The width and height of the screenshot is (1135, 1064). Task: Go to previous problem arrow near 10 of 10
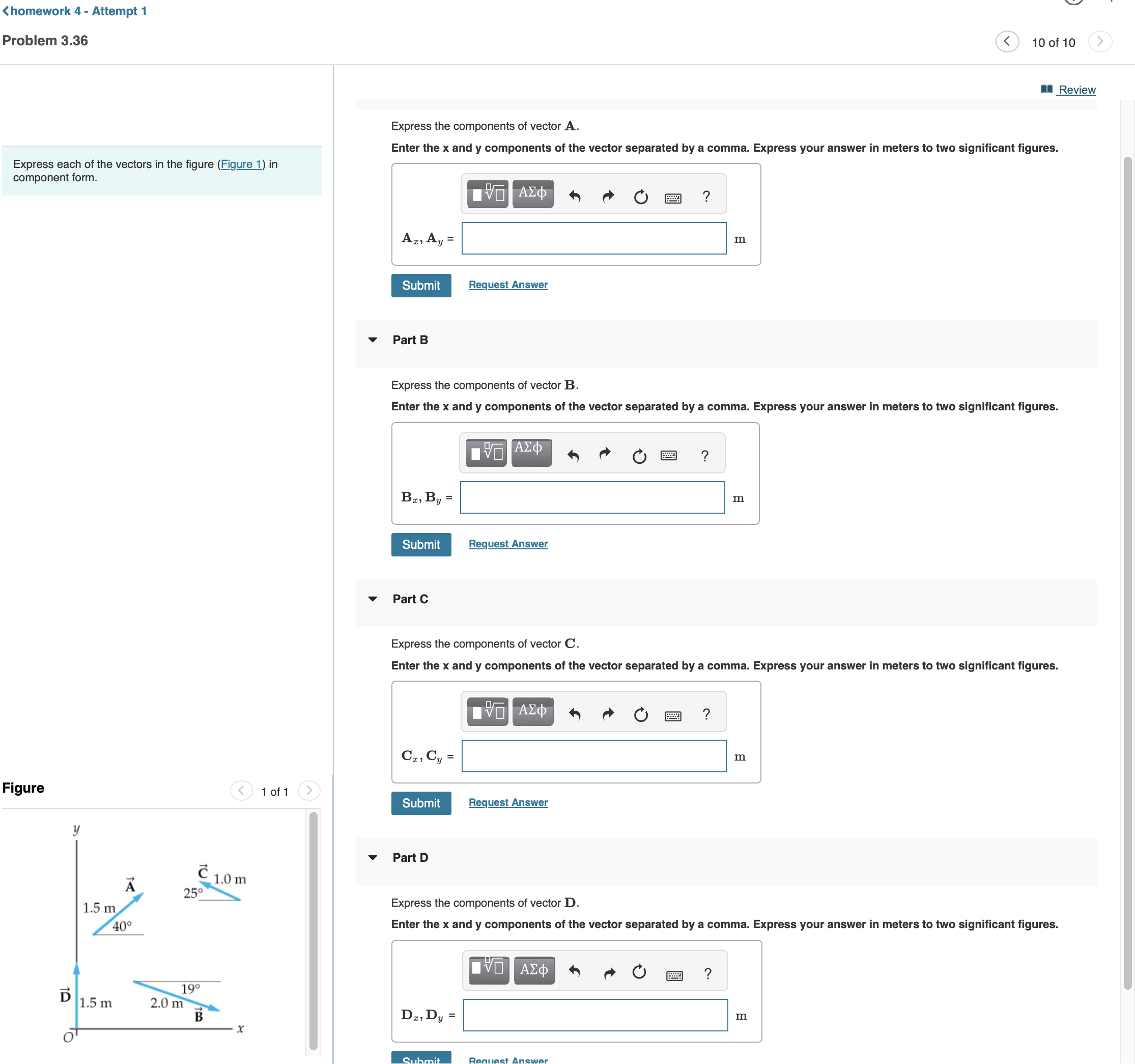coord(1007,41)
